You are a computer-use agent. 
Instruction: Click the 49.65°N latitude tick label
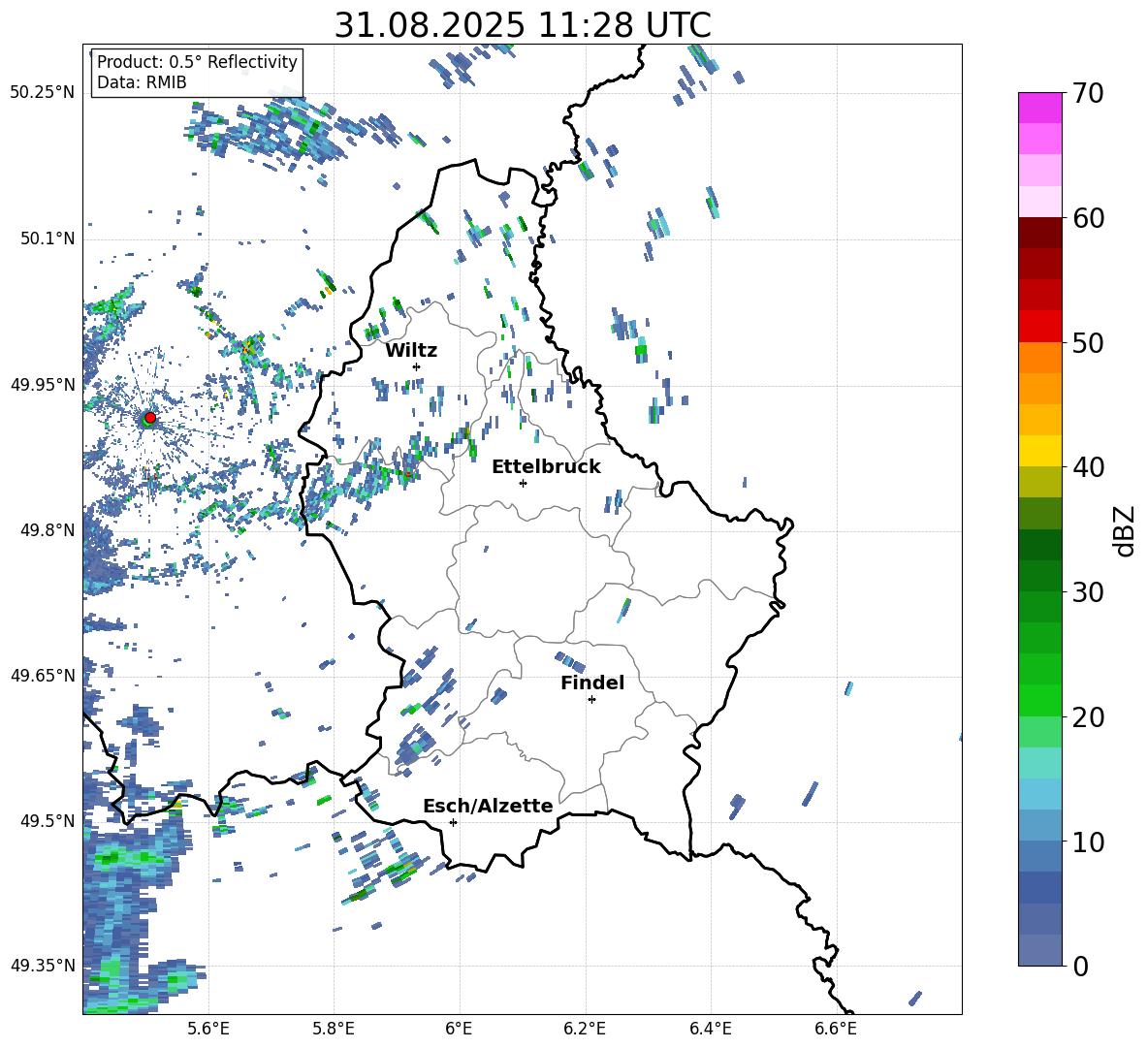click(x=44, y=675)
